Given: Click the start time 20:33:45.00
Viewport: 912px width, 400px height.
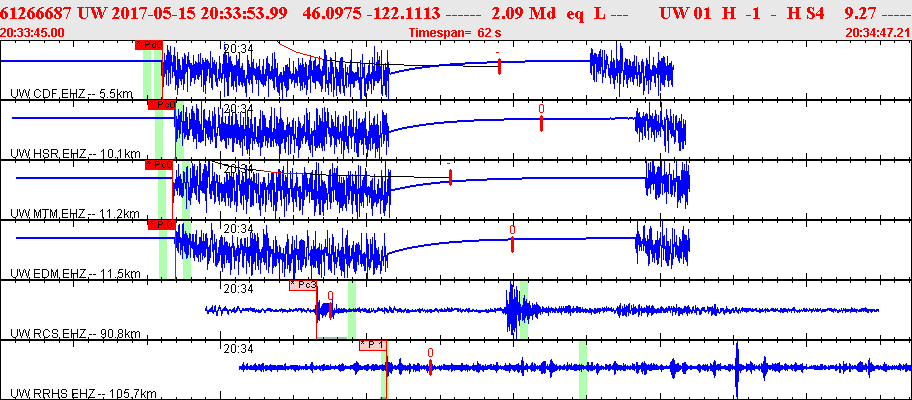Looking at the screenshot, I should 33,33.
